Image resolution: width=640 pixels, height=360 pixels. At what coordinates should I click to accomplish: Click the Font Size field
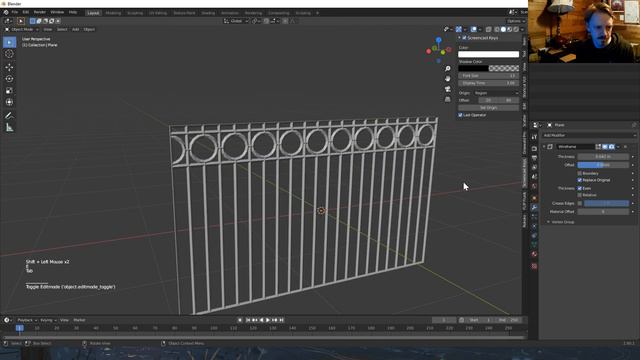[489, 76]
